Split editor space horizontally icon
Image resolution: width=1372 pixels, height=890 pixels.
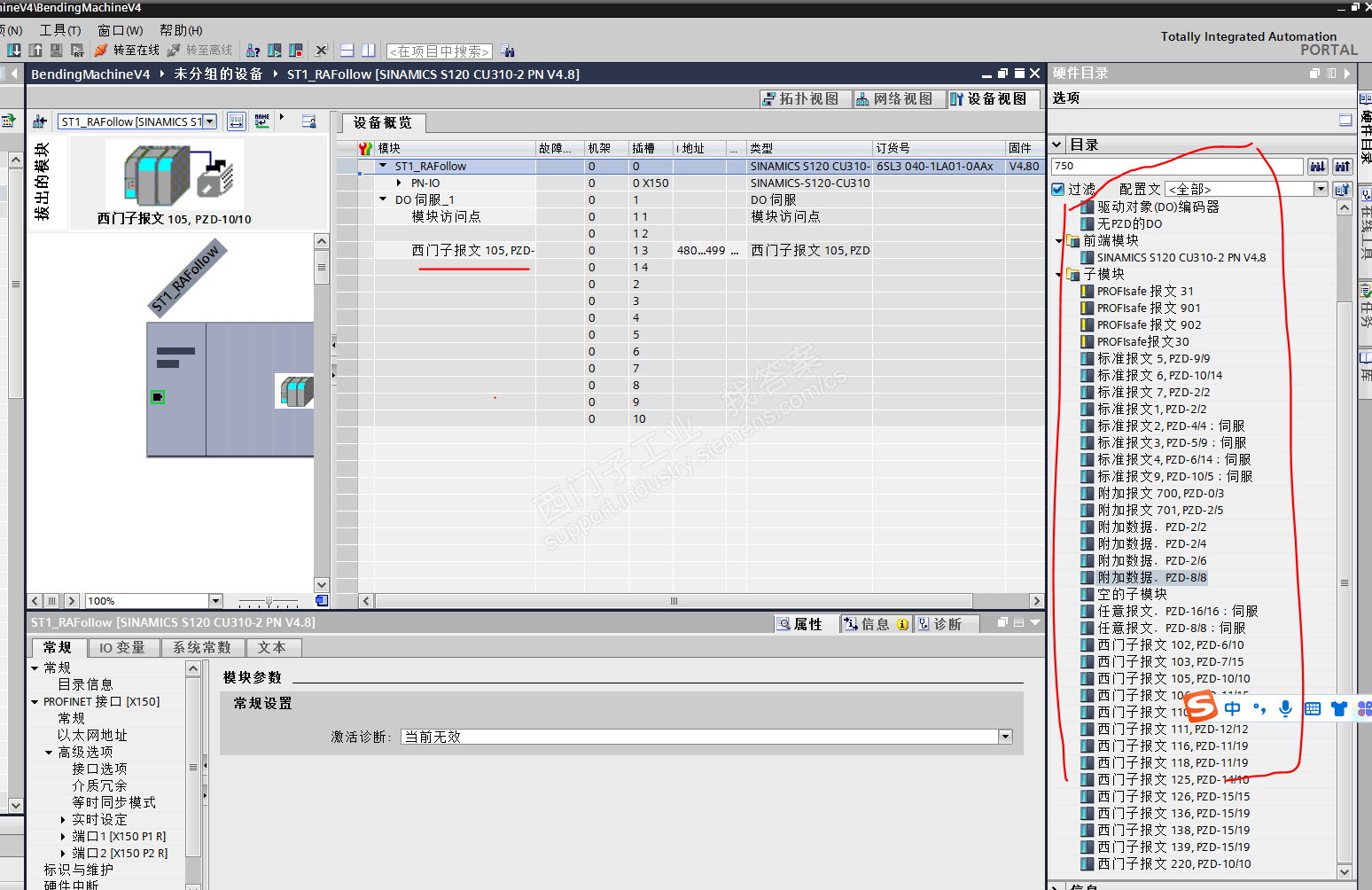[x=347, y=51]
